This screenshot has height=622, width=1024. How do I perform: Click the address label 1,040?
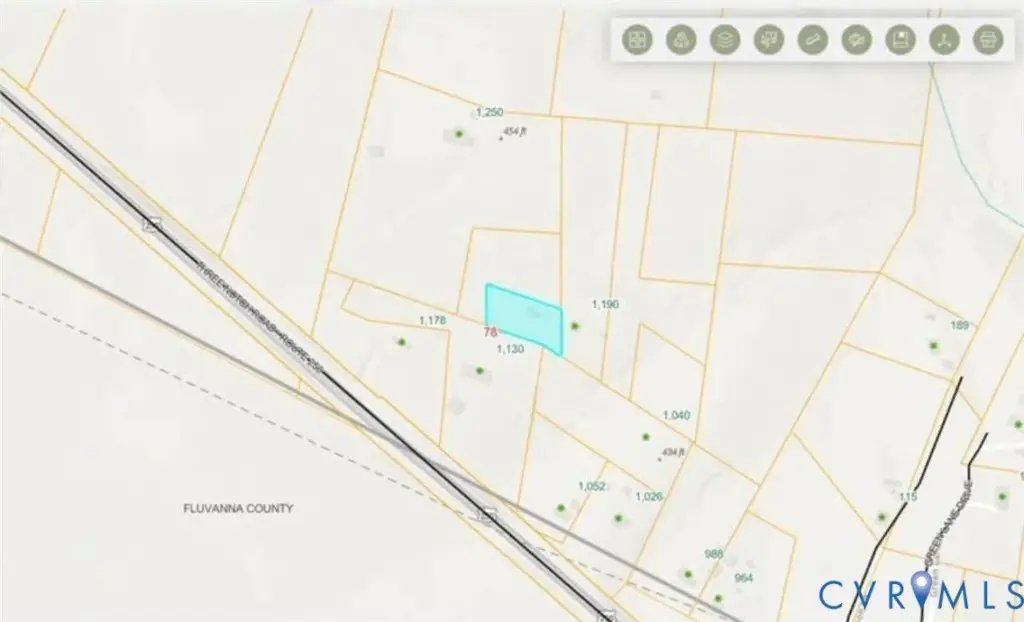point(676,416)
